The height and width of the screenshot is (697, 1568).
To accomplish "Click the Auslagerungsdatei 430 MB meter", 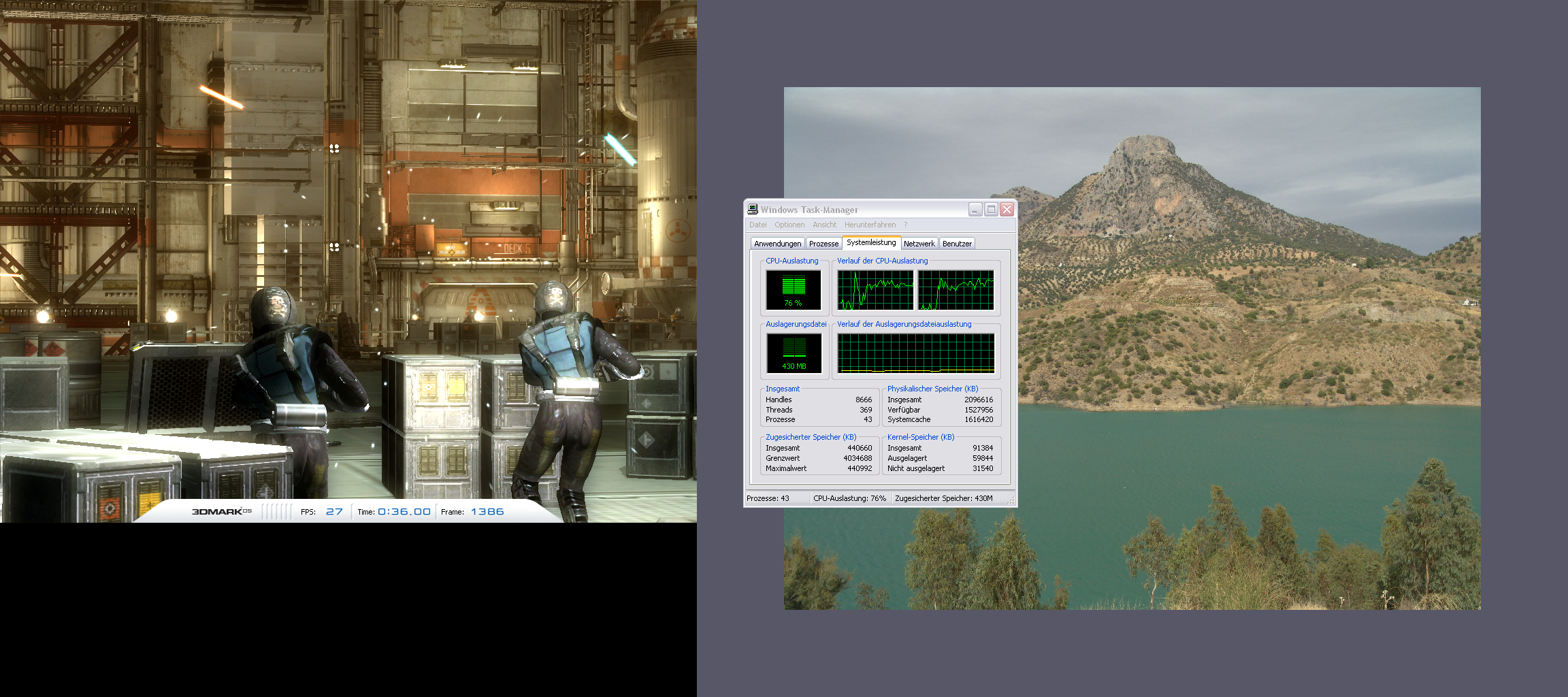I will tap(794, 353).
